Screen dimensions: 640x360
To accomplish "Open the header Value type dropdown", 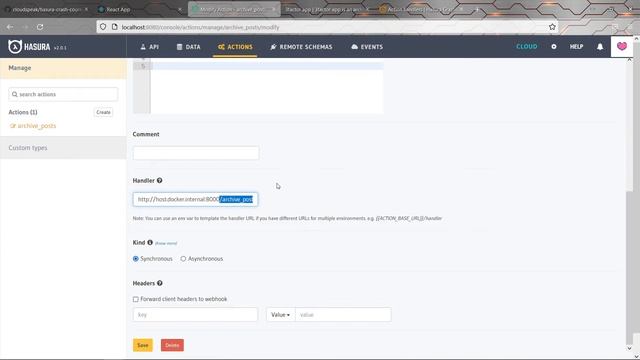I will pos(281,315).
